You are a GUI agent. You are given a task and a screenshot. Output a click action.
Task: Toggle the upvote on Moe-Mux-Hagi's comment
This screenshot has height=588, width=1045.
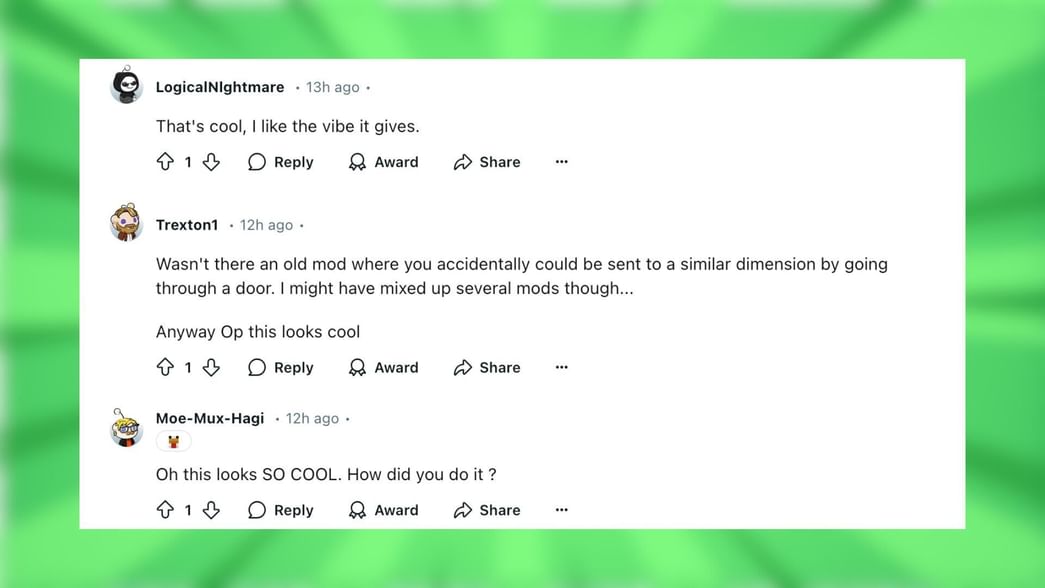(x=166, y=510)
